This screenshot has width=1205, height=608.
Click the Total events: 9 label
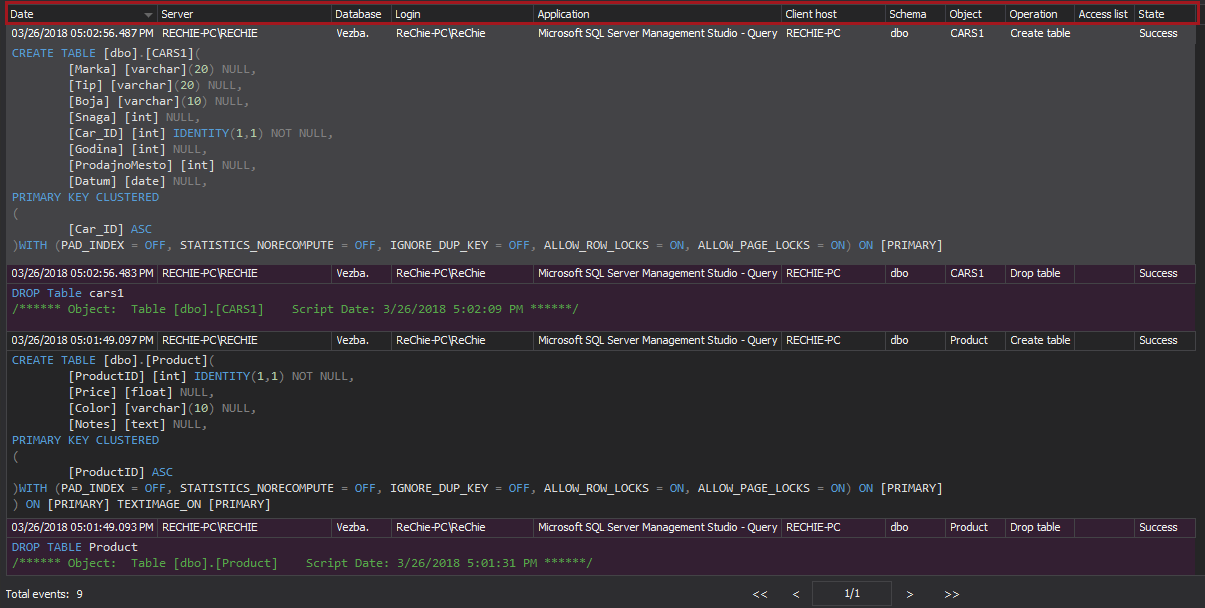[44, 594]
